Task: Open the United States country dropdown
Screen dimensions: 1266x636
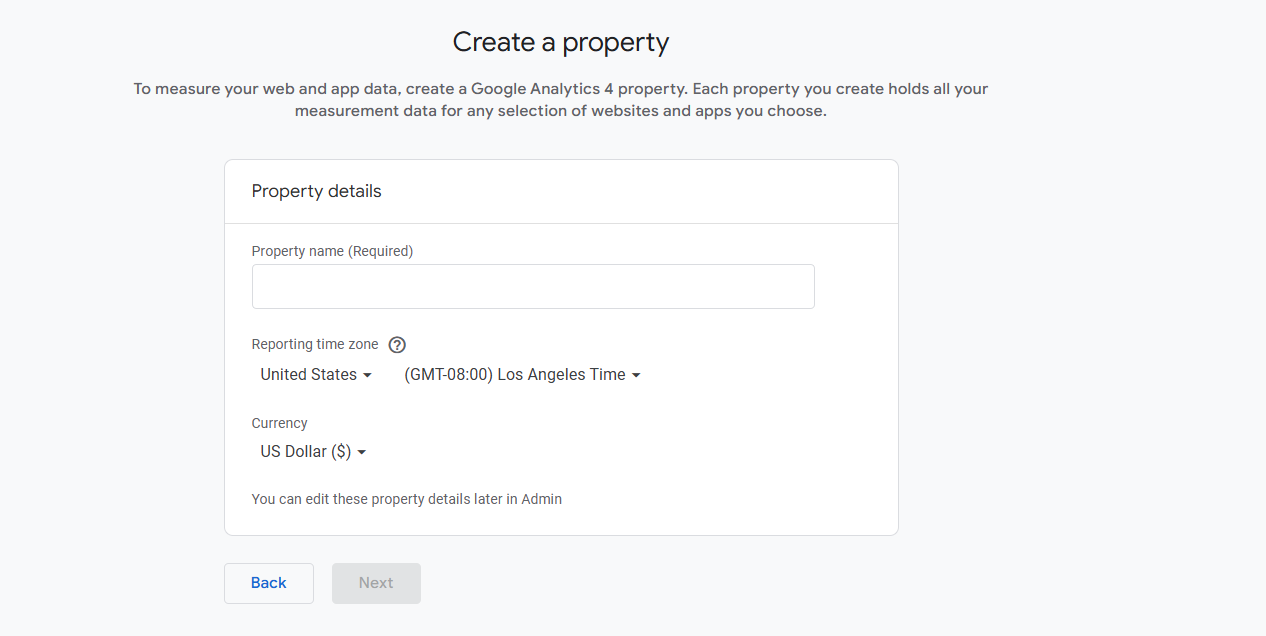Action: pyautogui.click(x=316, y=375)
